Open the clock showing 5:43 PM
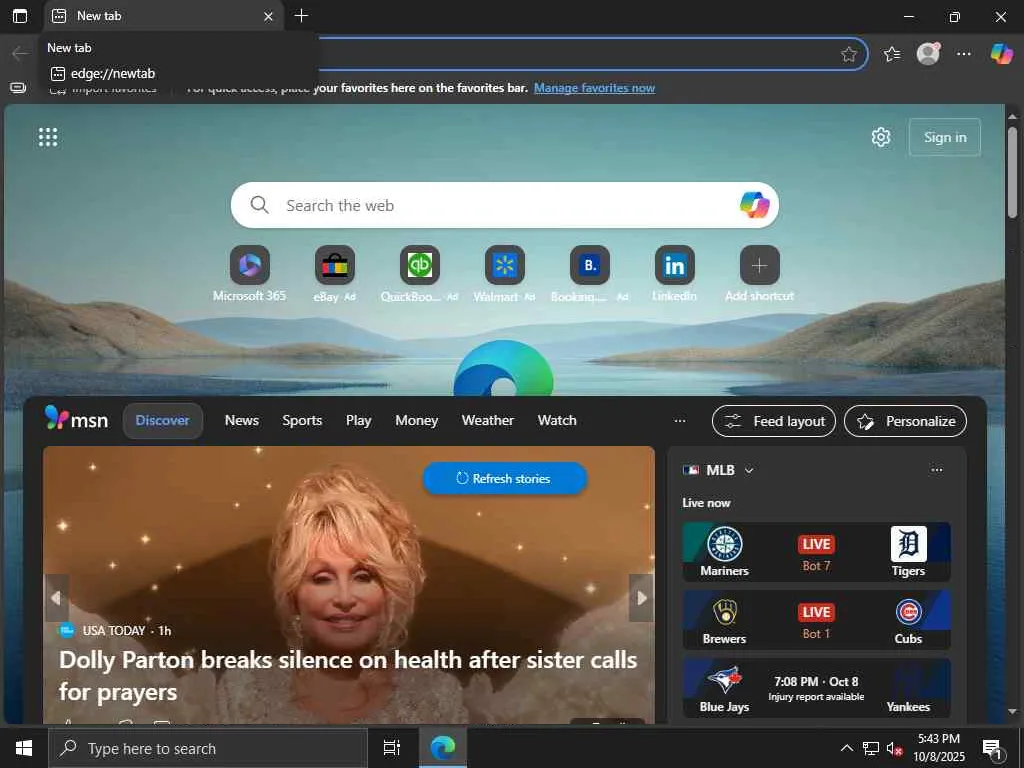 click(938, 748)
